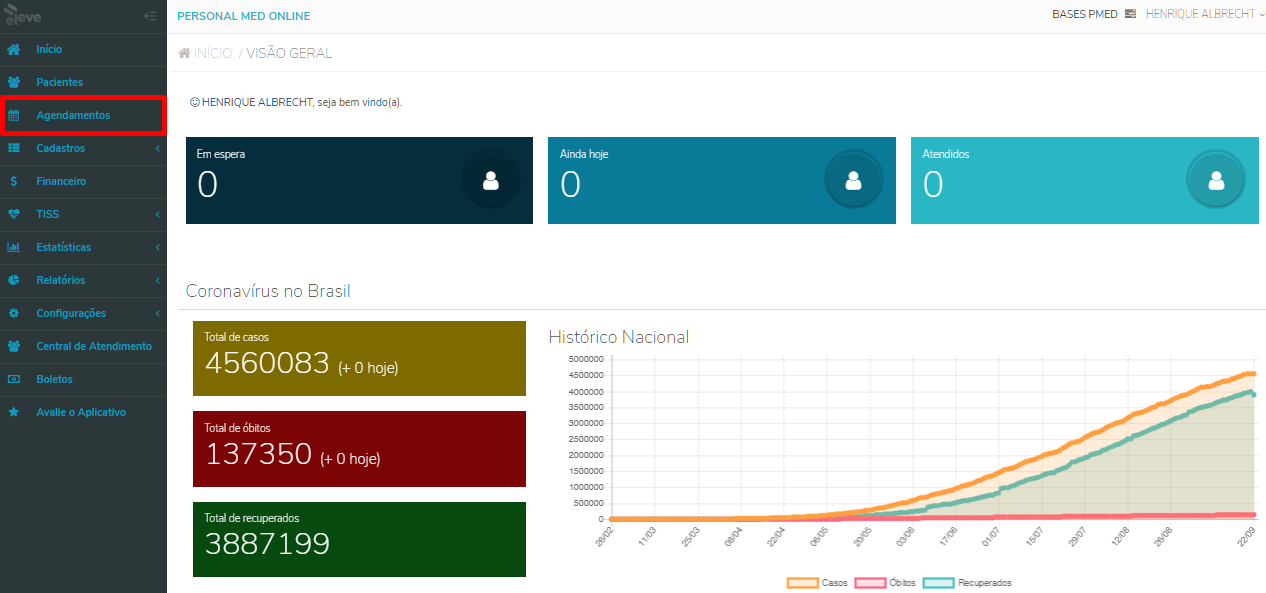Toggle the Óbitos legend swatch

pyautogui.click(x=870, y=582)
